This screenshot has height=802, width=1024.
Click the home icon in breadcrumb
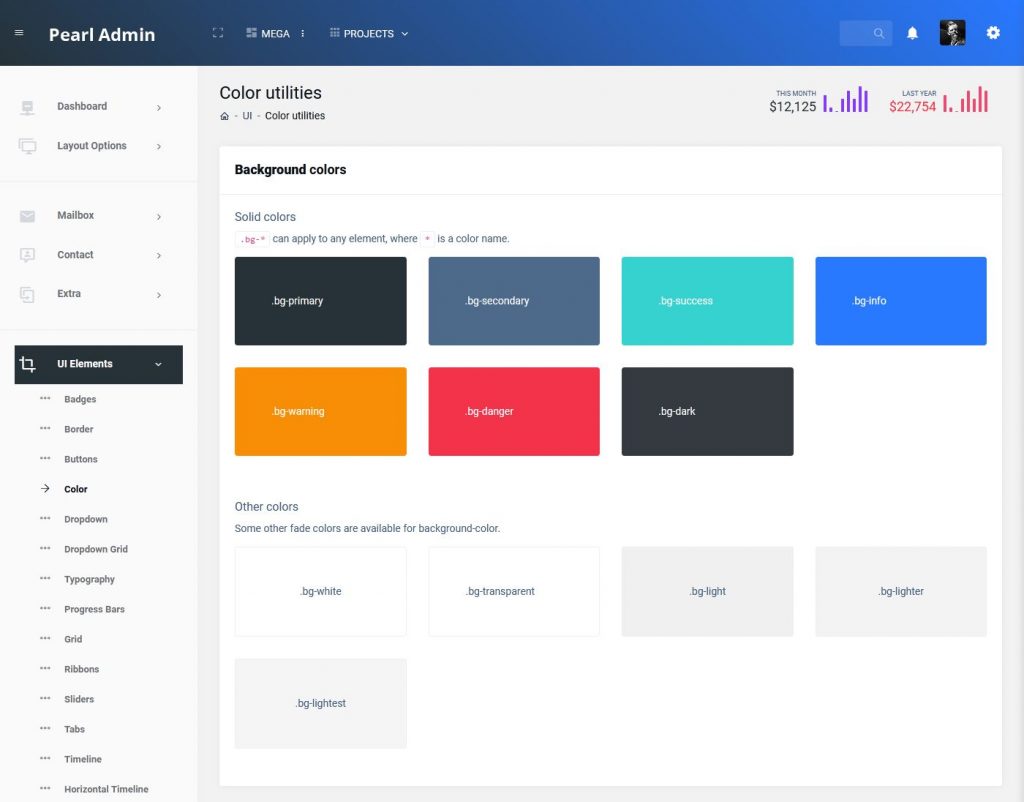tap(224, 116)
